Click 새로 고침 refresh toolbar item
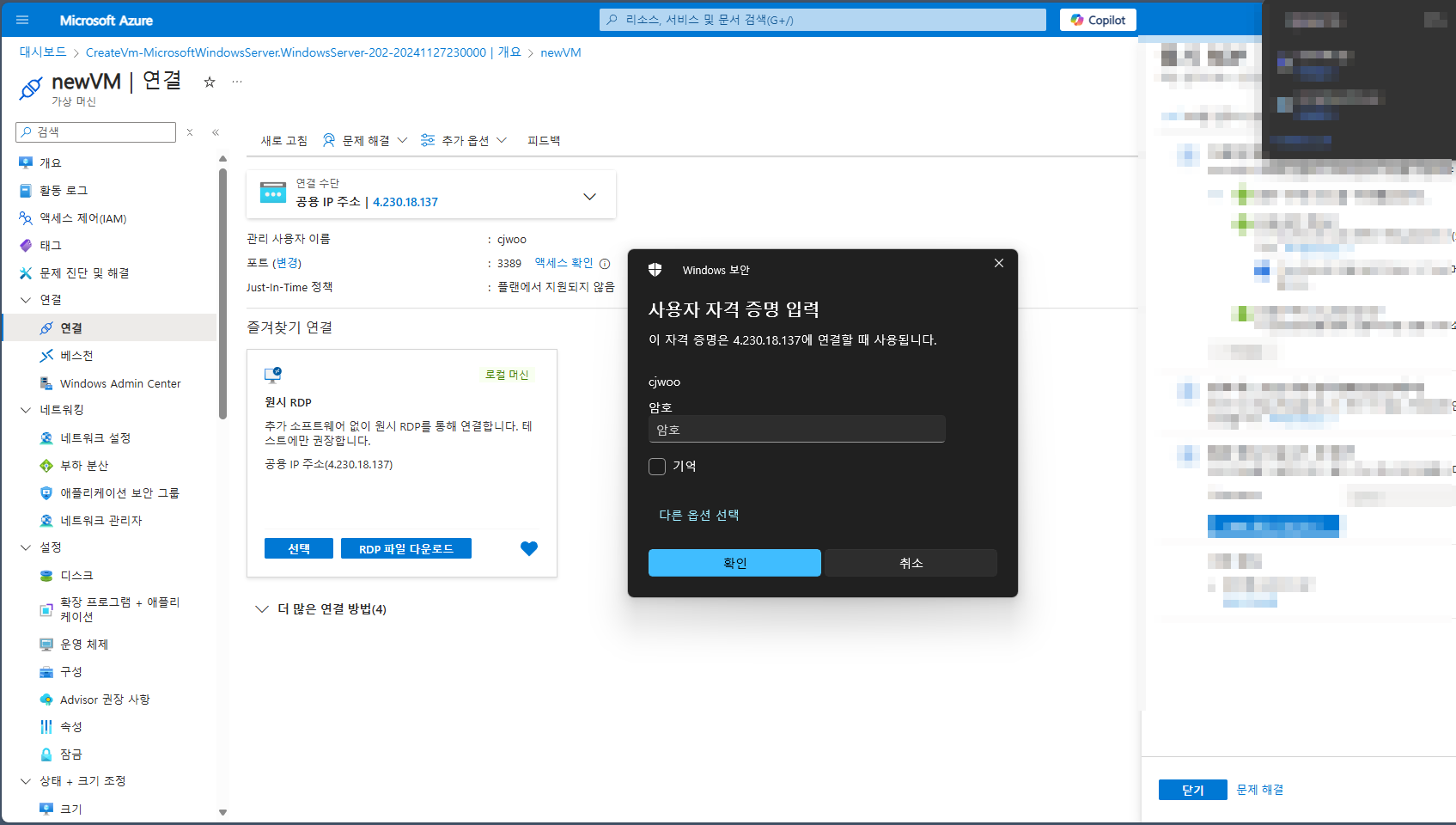The width and height of the screenshot is (1456, 825). pyautogui.click(x=284, y=140)
